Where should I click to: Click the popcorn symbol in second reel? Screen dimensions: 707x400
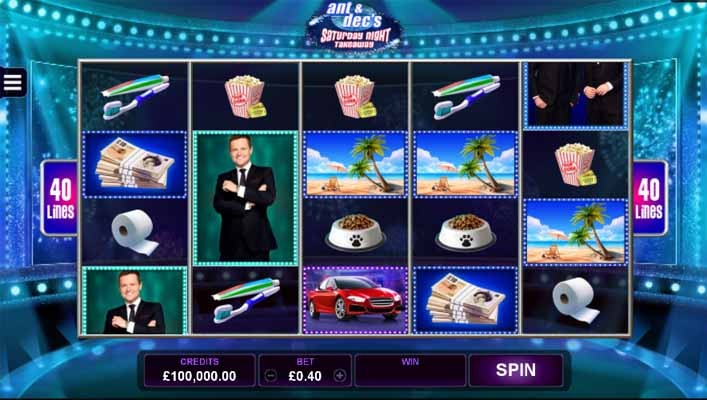click(x=245, y=96)
